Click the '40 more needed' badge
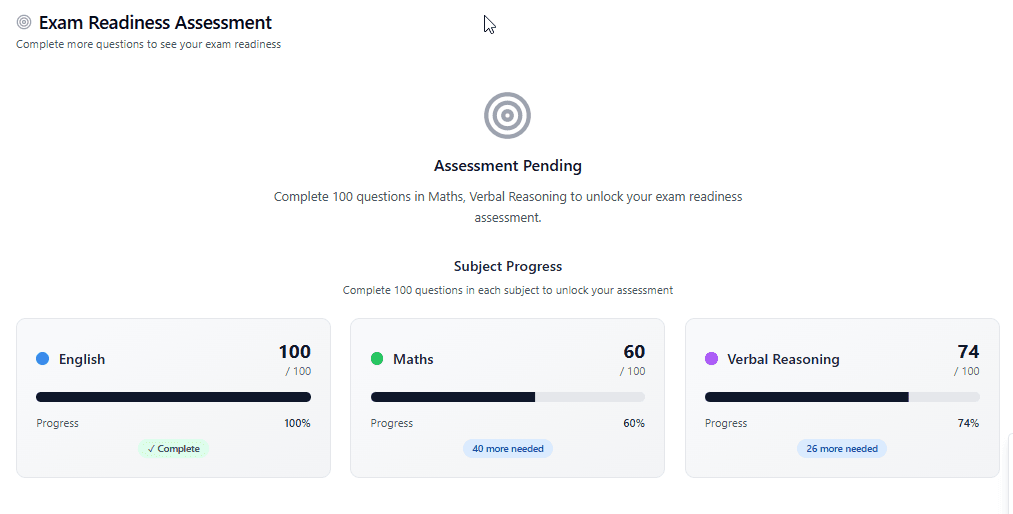 click(508, 449)
